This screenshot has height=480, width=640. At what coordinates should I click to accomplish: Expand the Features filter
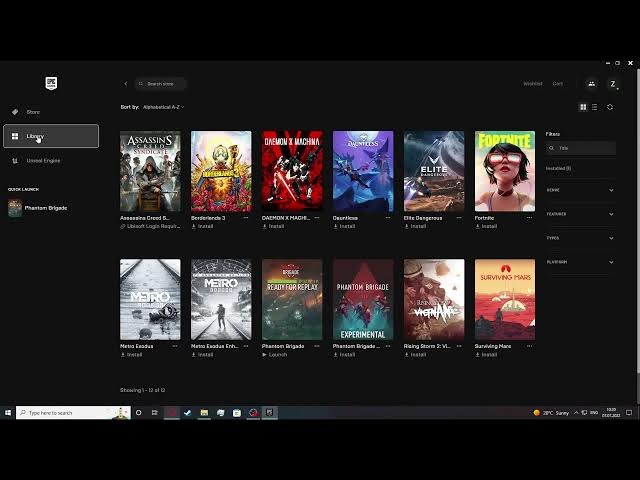(580, 214)
